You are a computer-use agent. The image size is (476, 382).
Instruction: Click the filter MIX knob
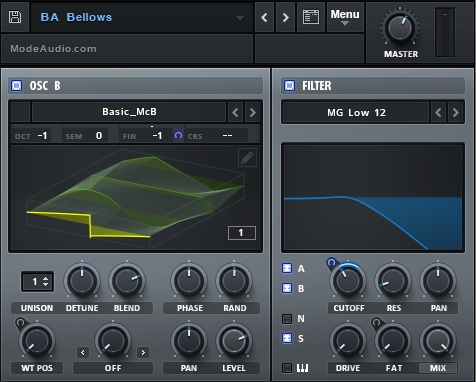pyautogui.click(x=438, y=340)
